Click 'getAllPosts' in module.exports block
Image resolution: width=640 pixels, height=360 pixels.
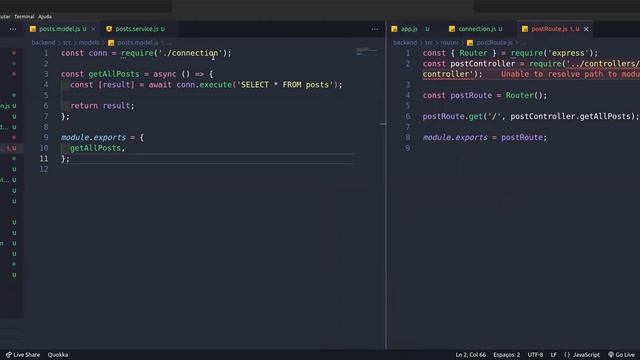[x=96, y=148]
